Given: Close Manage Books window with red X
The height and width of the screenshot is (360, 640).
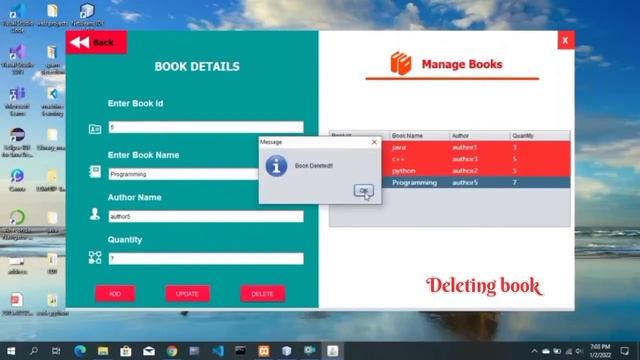Looking at the screenshot, I should 566,40.
